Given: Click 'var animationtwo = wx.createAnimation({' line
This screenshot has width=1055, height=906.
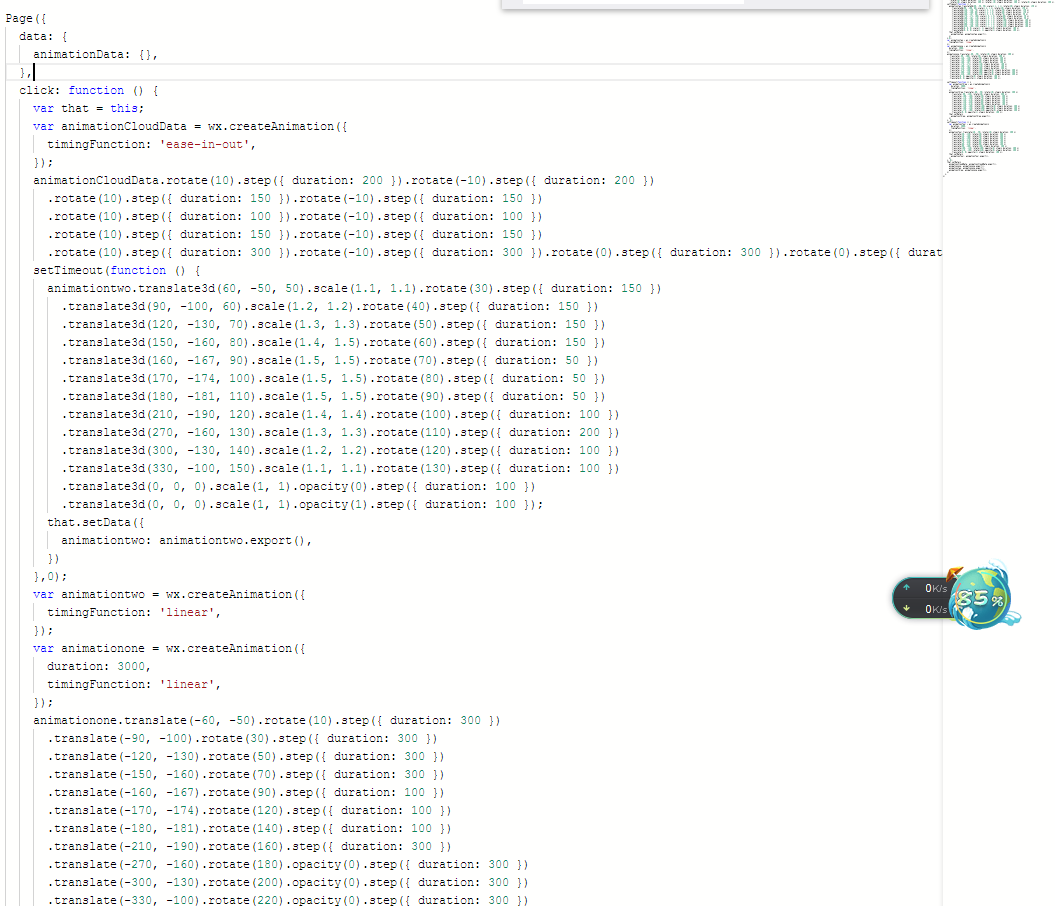Looking at the screenshot, I should point(169,595).
